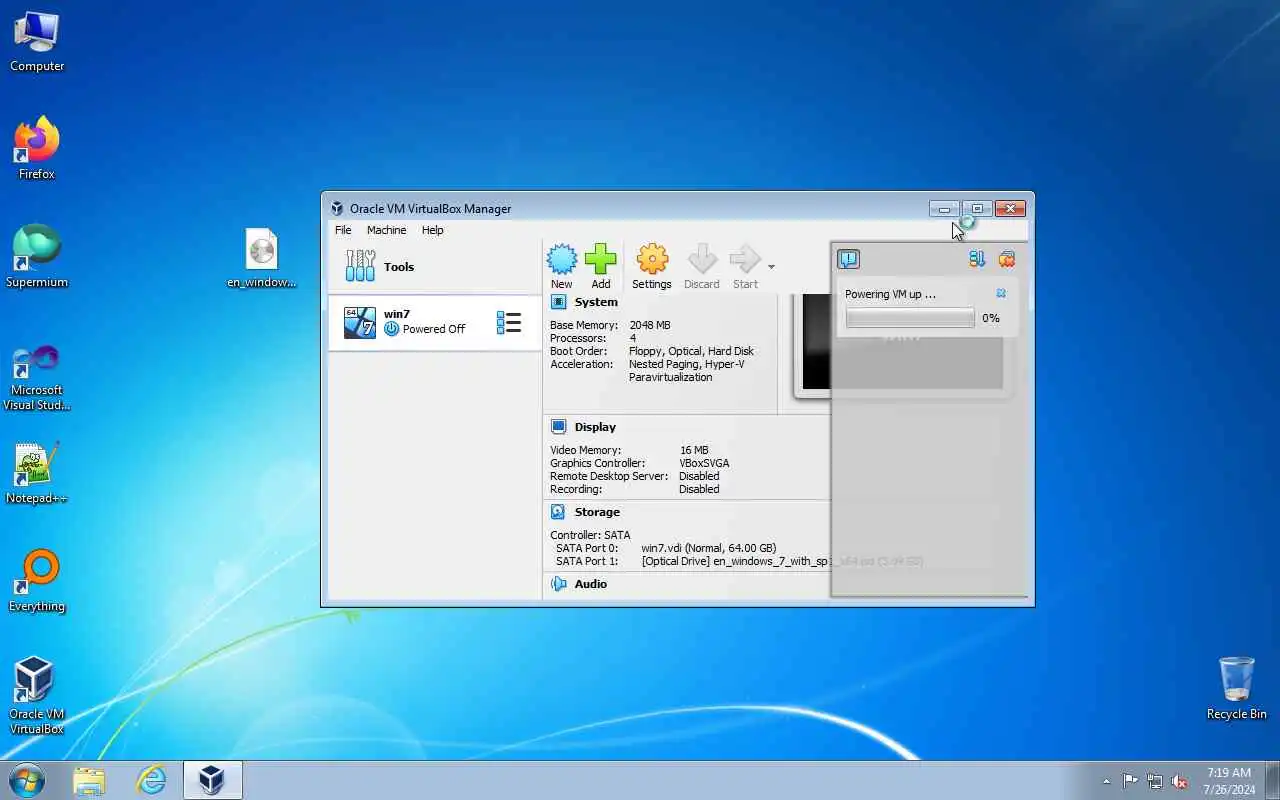The image size is (1280, 800).
Task: Open the Computer desktop icon
Action: pyautogui.click(x=37, y=42)
